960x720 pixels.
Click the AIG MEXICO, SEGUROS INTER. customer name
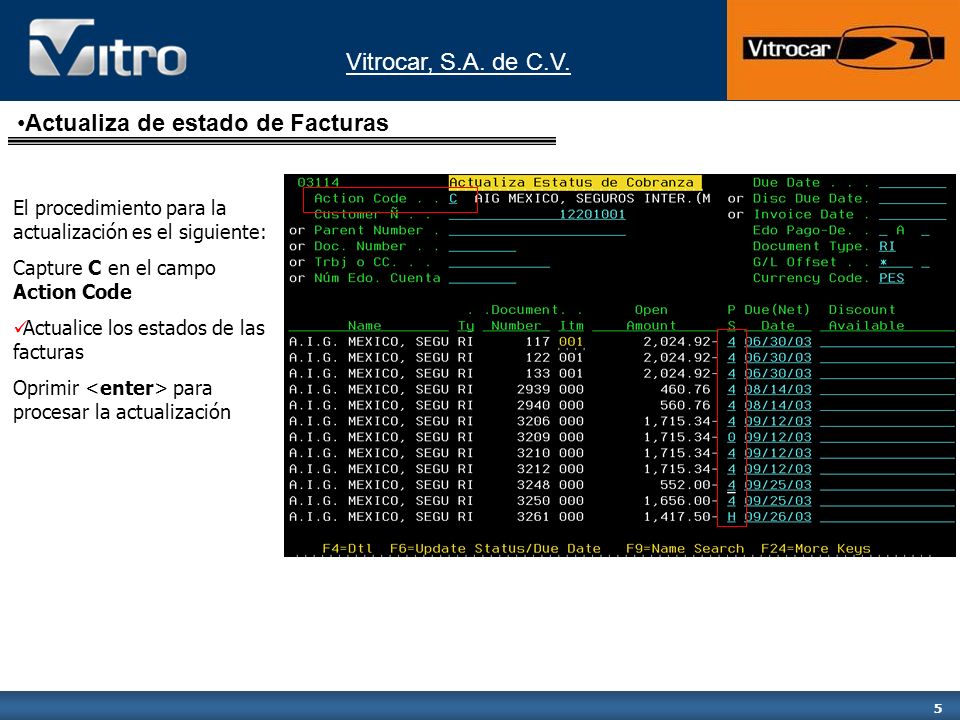(x=592, y=198)
